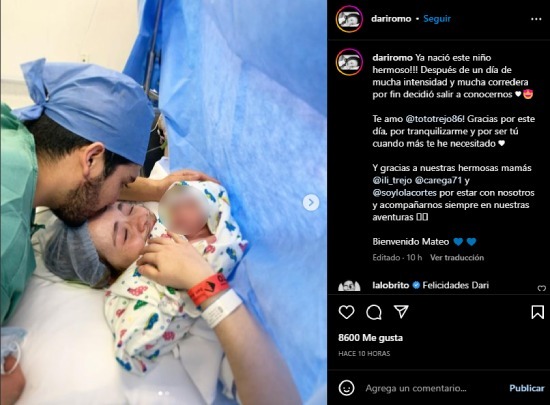The image size is (550, 405).
Task: Click Ver traducción to translate caption
Action: point(457,258)
